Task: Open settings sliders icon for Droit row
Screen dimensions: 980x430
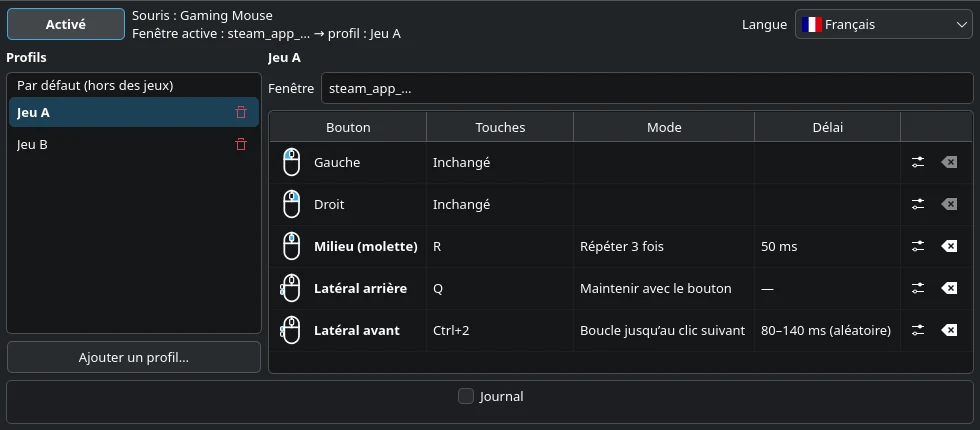Action: (x=918, y=204)
